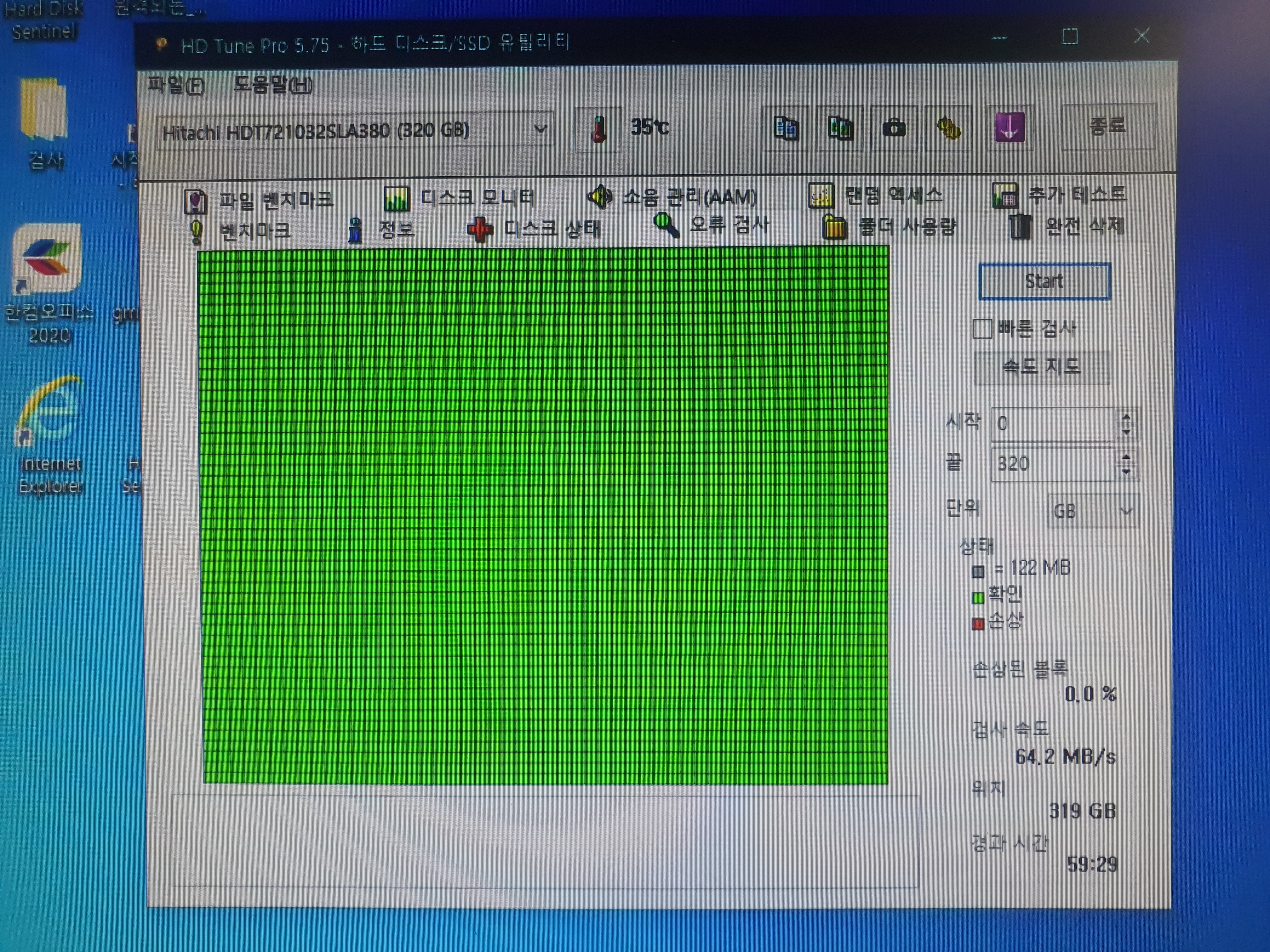Screen dimensions: 1270x952
Task: Click the 64.2 MB/s scan speed value
Action: pyautogui.click(x=1066, y=757)
